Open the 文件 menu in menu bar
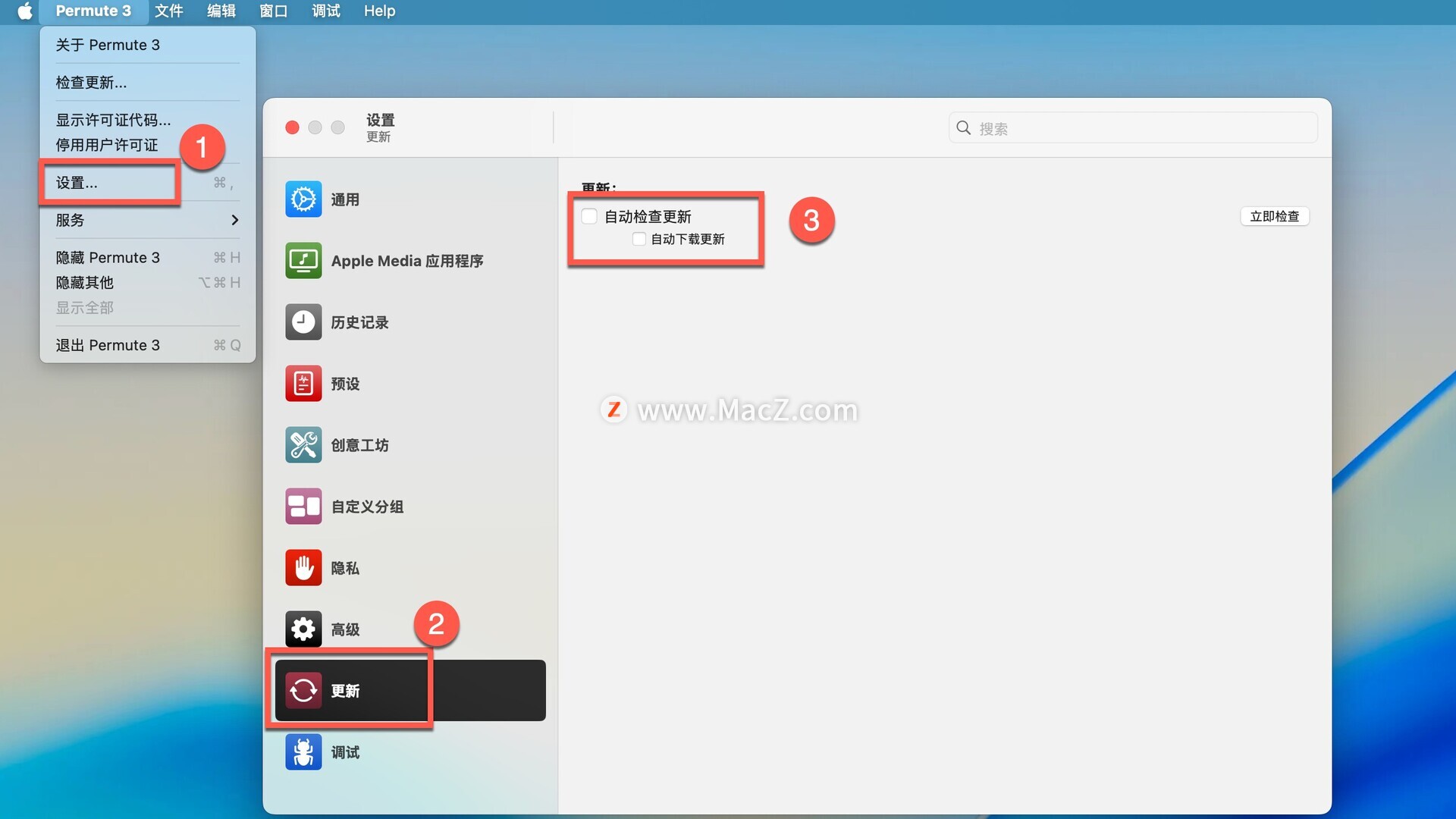The width and height of the screenshot is (1456, 819). coord(168,11)
